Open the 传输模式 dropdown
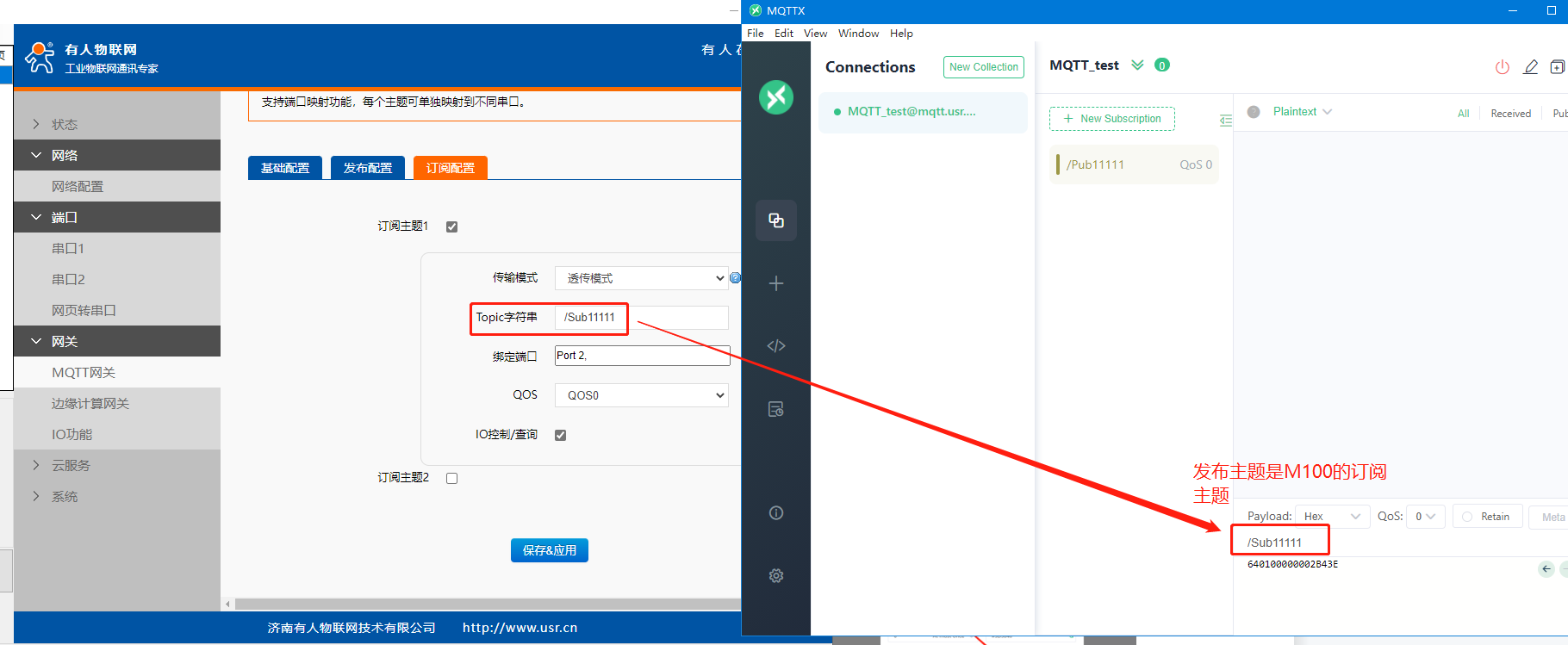The image size is (1568, 645). [x=641, y=278]
